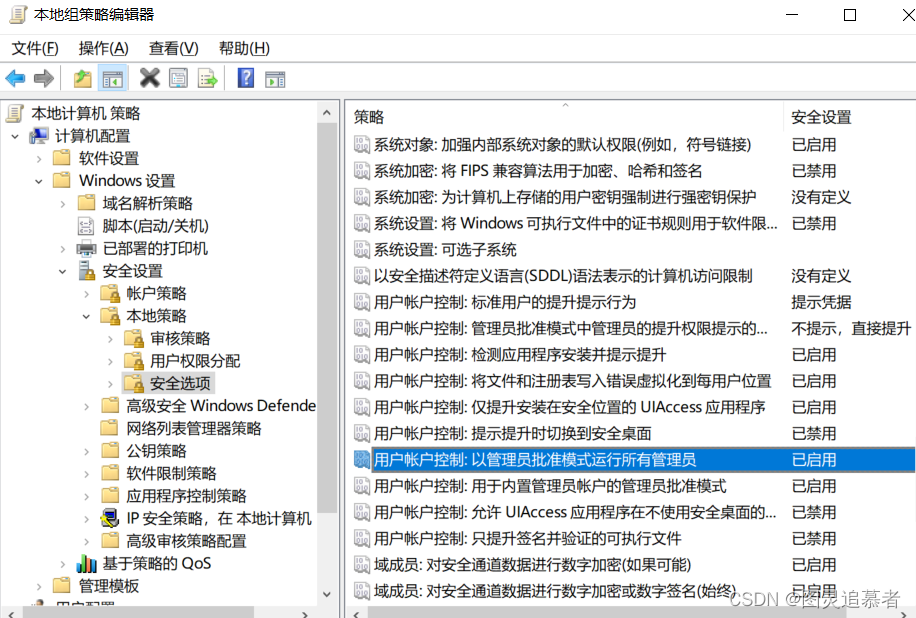Click the 提示凭据 setting value
This screenshot has height=618, width=916.
(821, 302)
